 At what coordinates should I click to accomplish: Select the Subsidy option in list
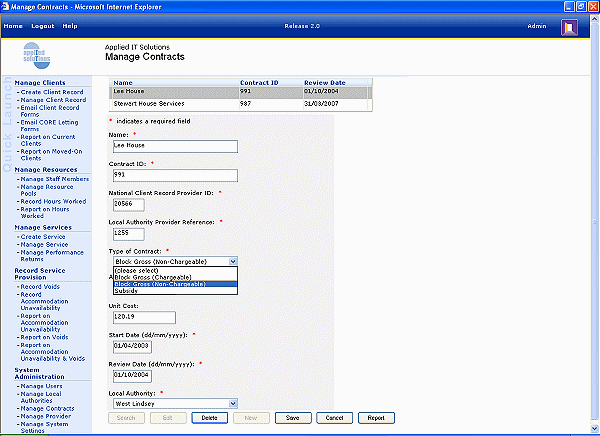[126, 291]
